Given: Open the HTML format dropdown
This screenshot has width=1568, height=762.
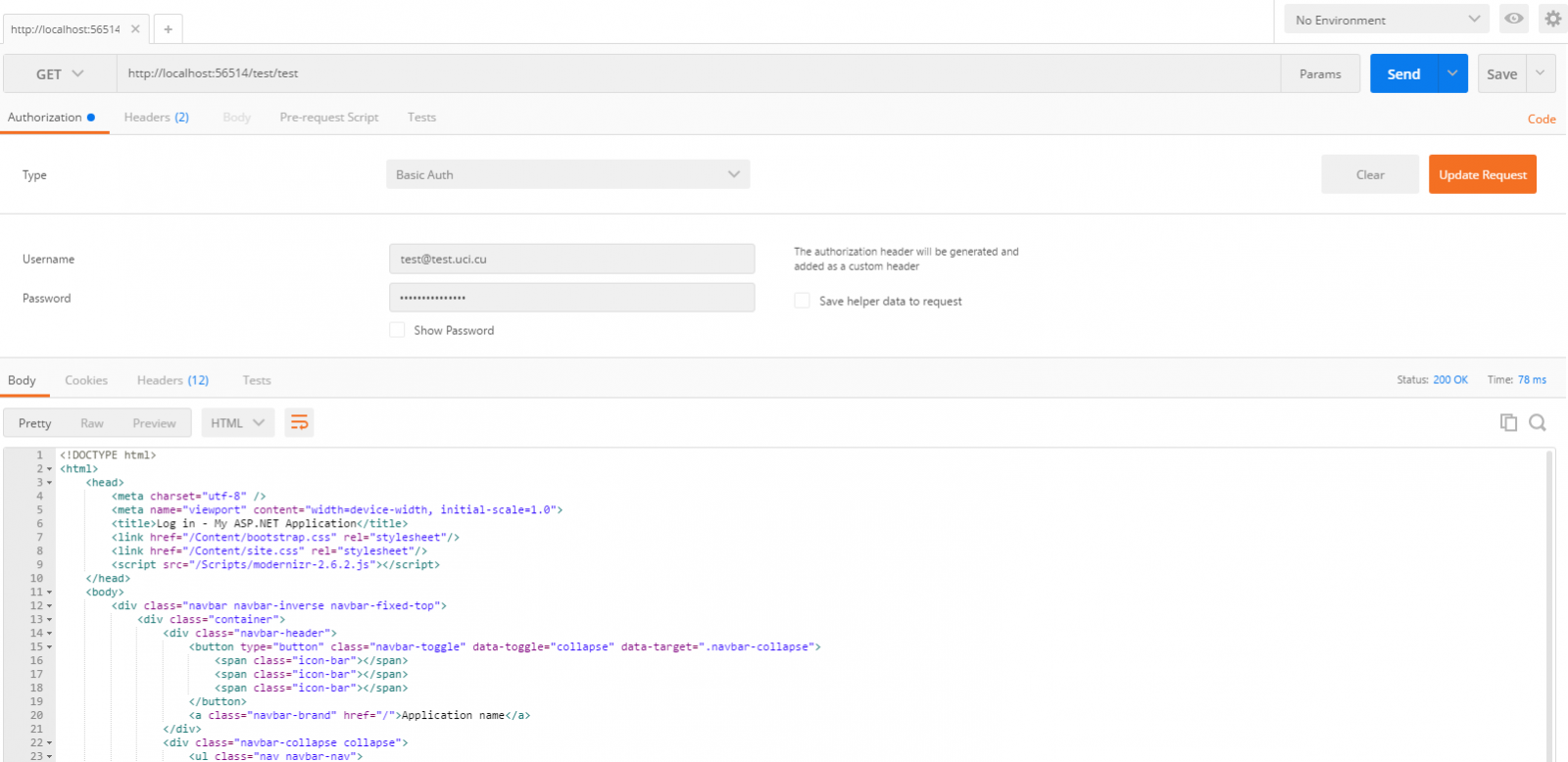Looking at the screenshot, I should [x=238, y=423].
